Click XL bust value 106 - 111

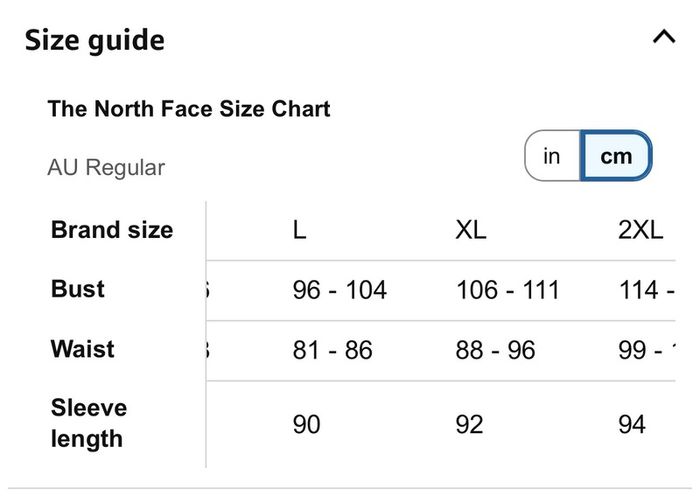click(508, 290)
